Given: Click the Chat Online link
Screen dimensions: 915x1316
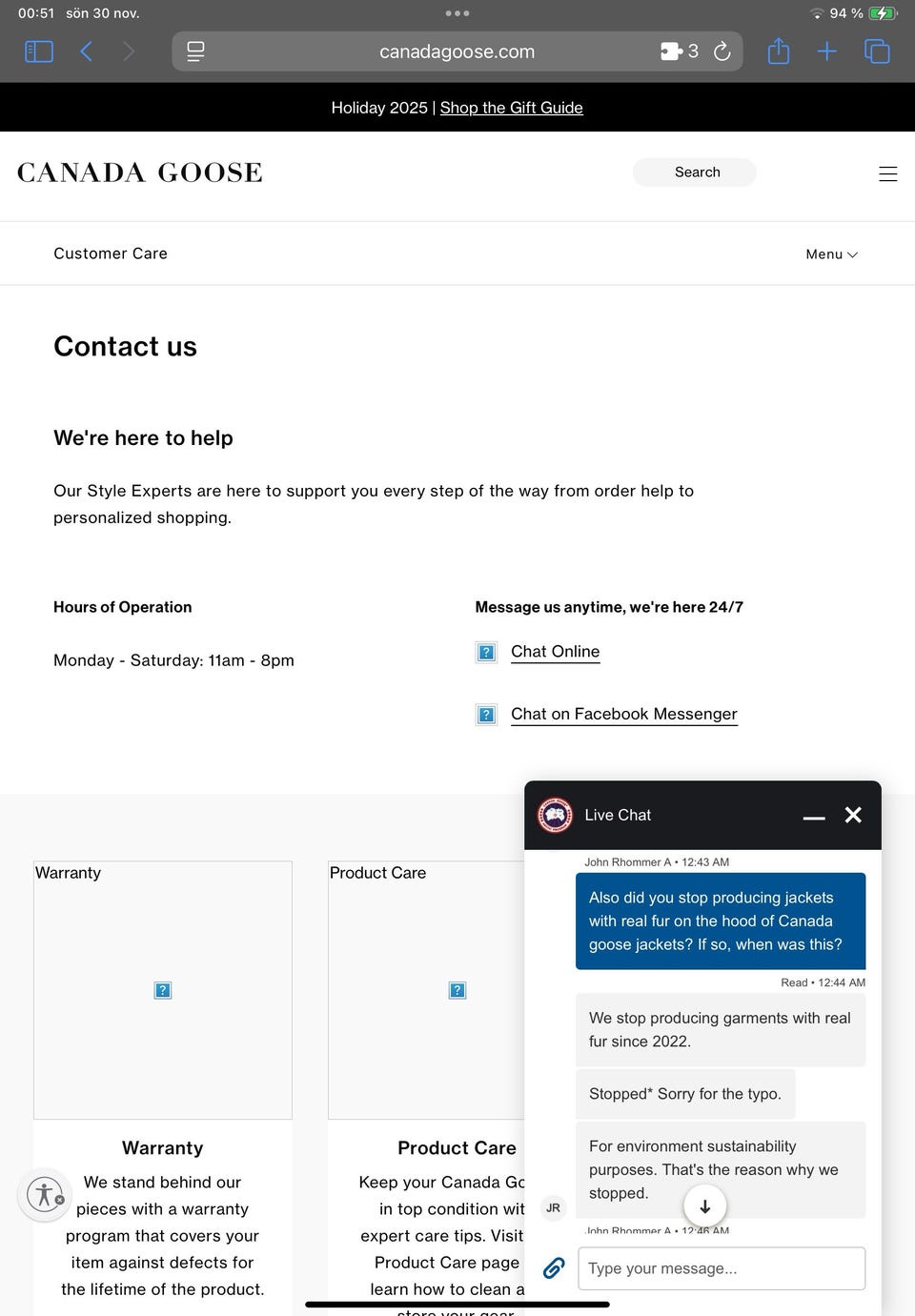Looking at the screenshot, I should point(555,652).
